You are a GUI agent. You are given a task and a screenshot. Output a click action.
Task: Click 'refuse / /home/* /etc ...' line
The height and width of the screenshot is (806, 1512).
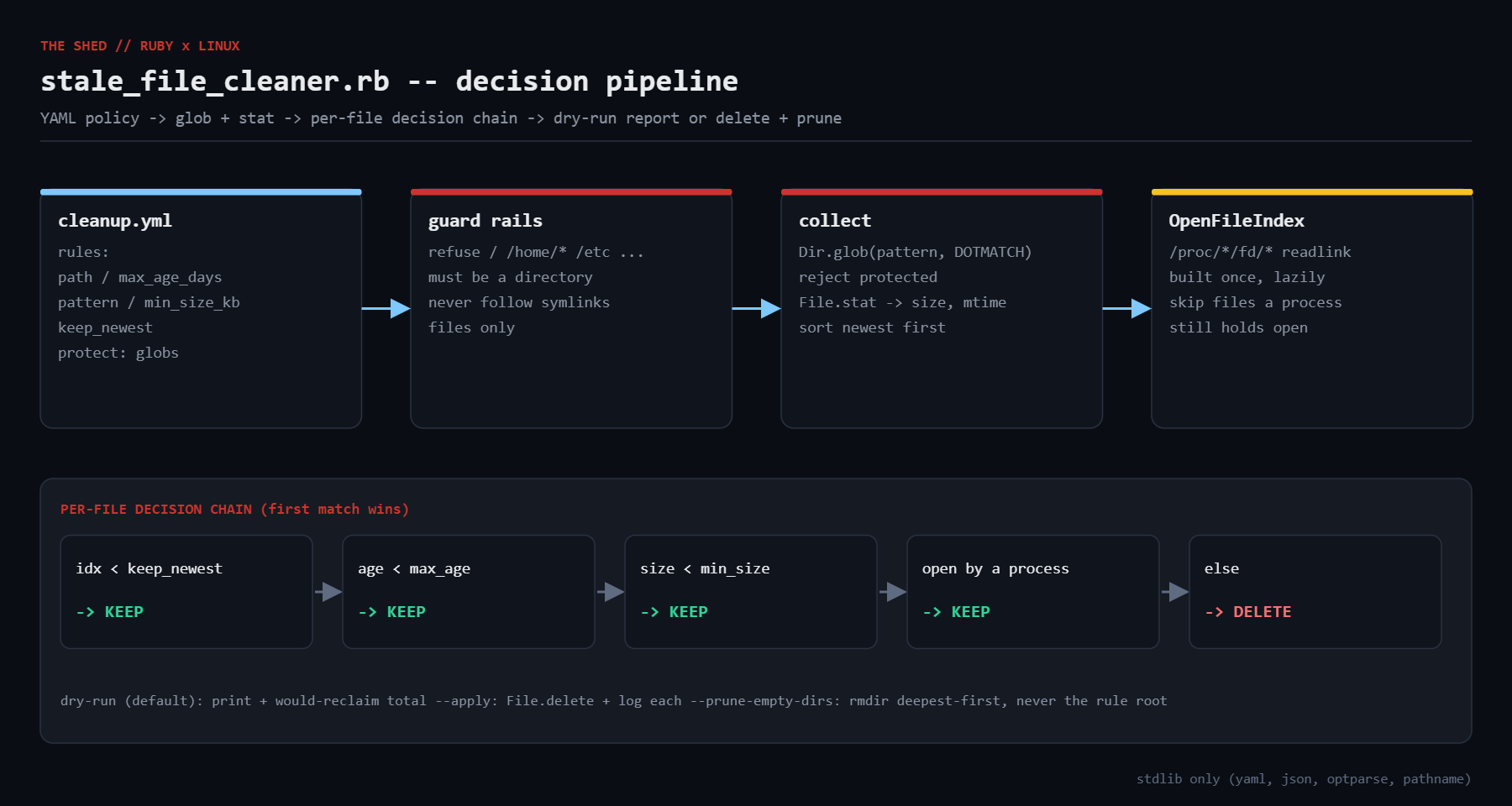536,252
